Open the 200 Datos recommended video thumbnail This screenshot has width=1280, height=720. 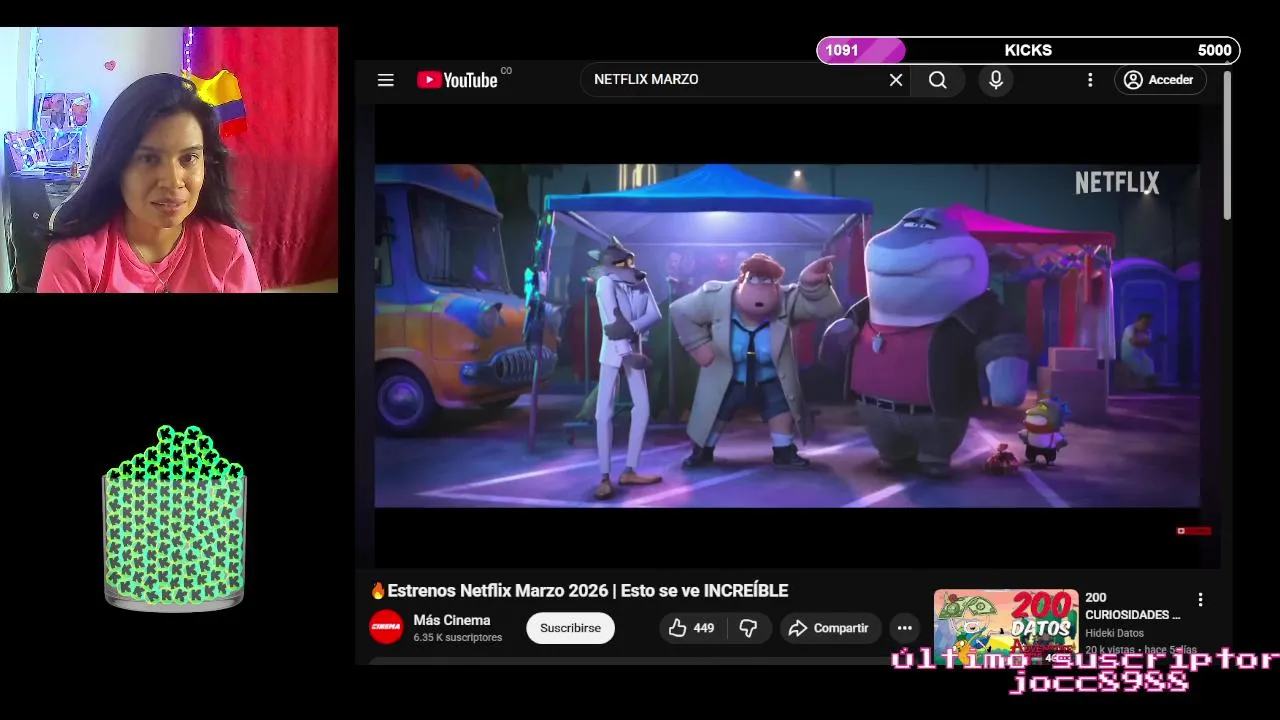click(x=1005, y=626)
